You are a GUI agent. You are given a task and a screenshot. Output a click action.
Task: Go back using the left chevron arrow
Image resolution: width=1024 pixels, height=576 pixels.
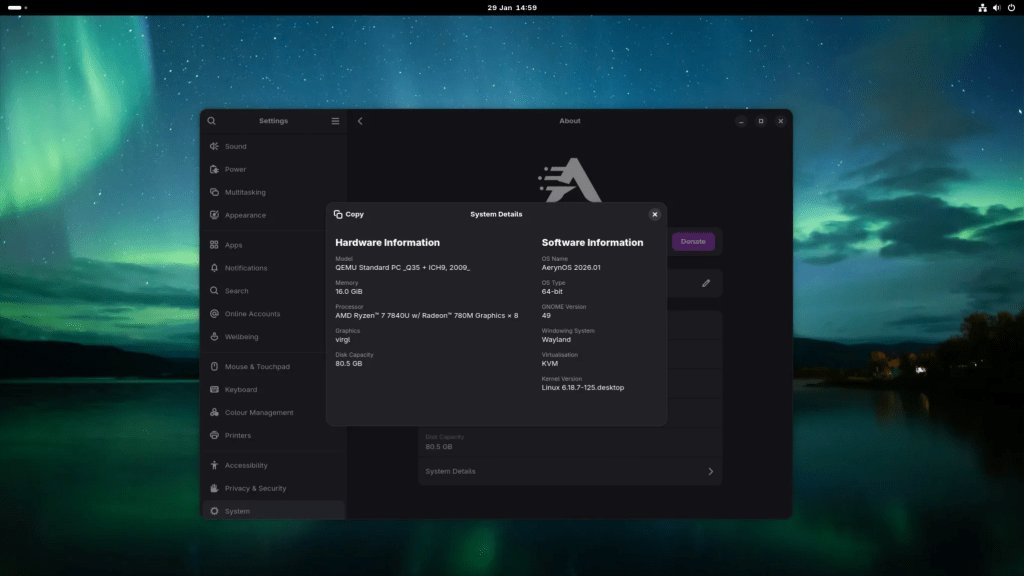(x=360, y=120)
